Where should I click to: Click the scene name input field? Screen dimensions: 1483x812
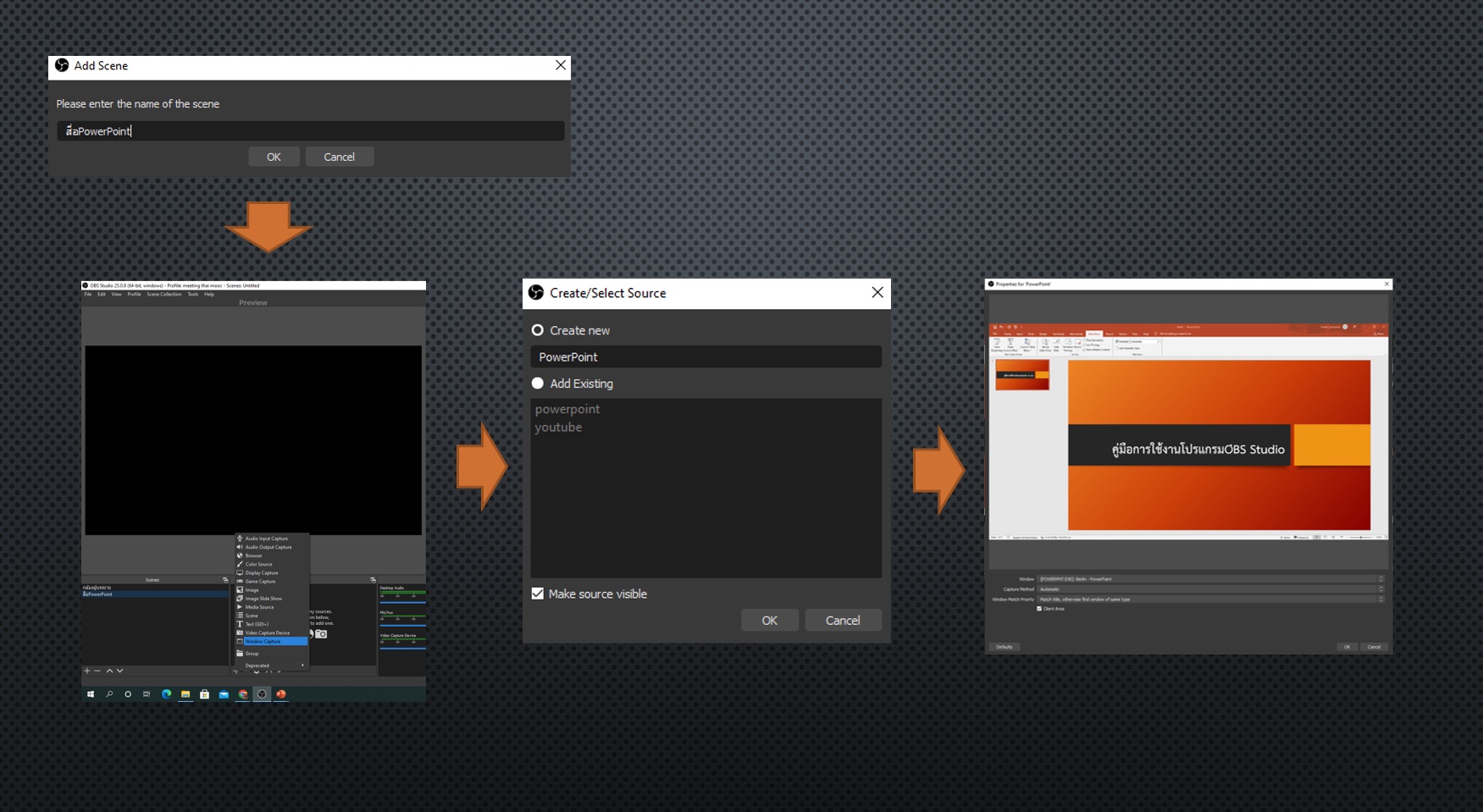[x=310, y=130]
